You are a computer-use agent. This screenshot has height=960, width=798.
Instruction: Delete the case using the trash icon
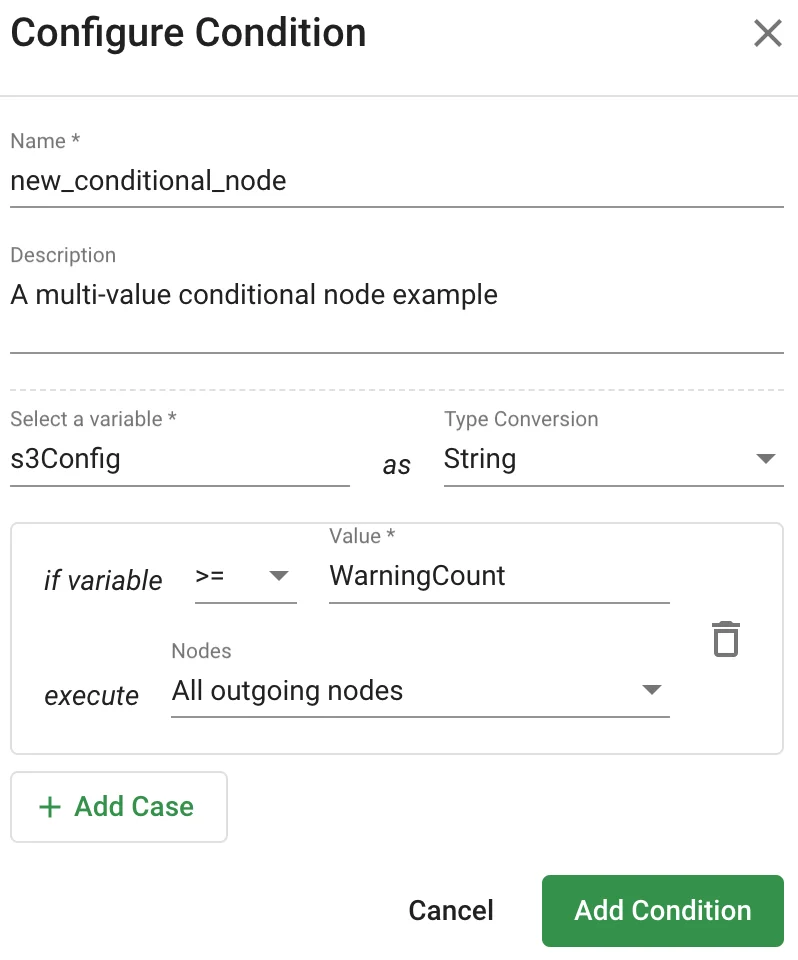[725, 638]
